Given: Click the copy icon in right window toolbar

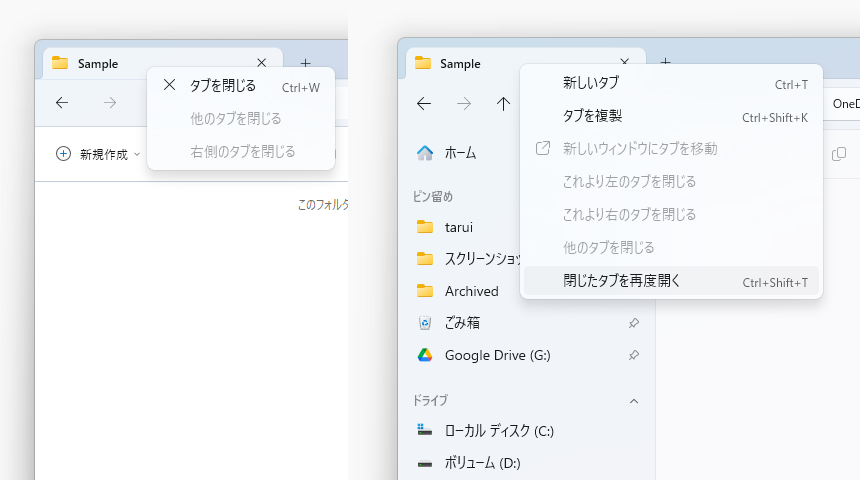Looking at the screenshot, I should [839, 154].
